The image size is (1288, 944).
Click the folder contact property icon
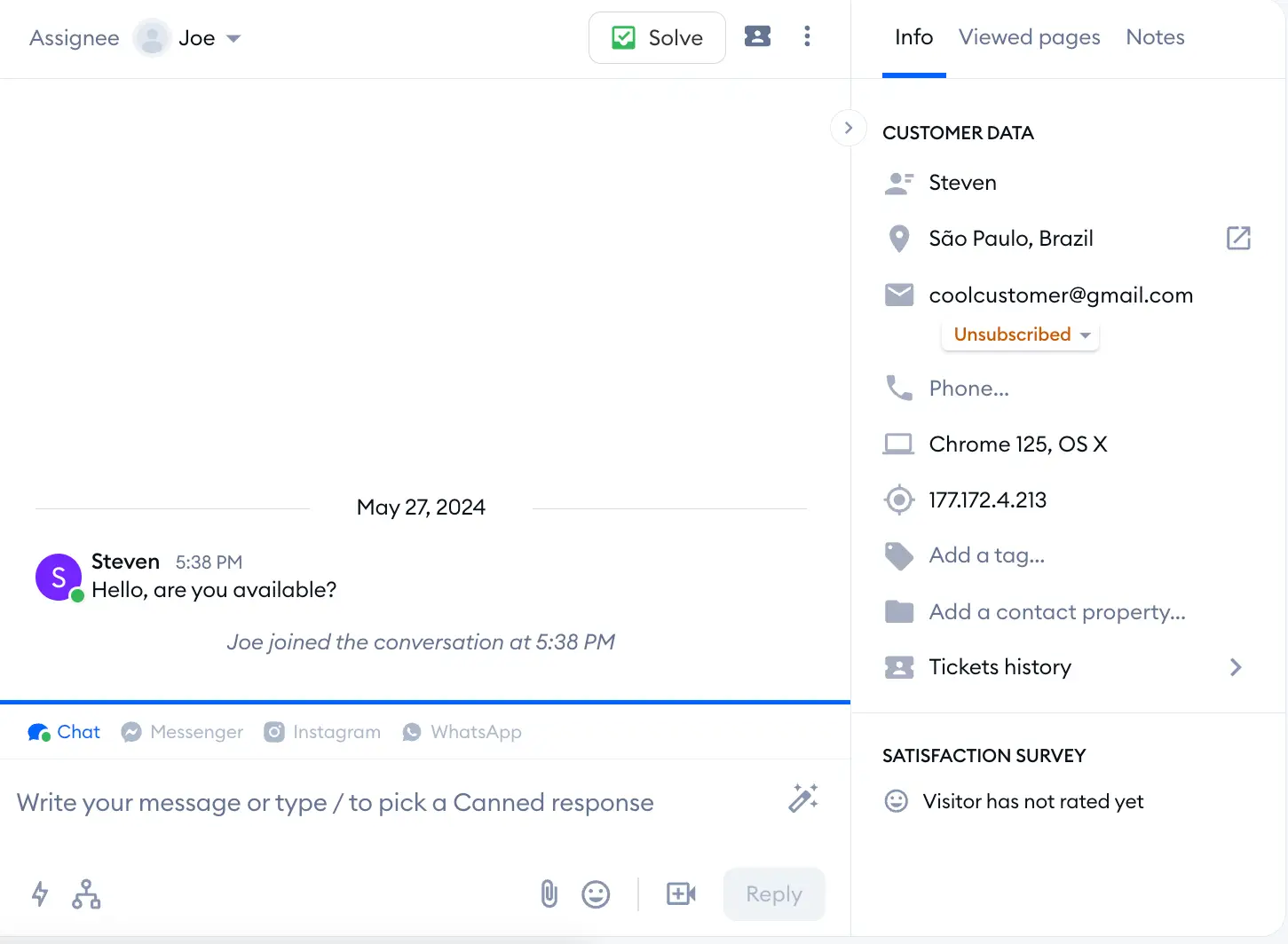click(x=899, y=611)
